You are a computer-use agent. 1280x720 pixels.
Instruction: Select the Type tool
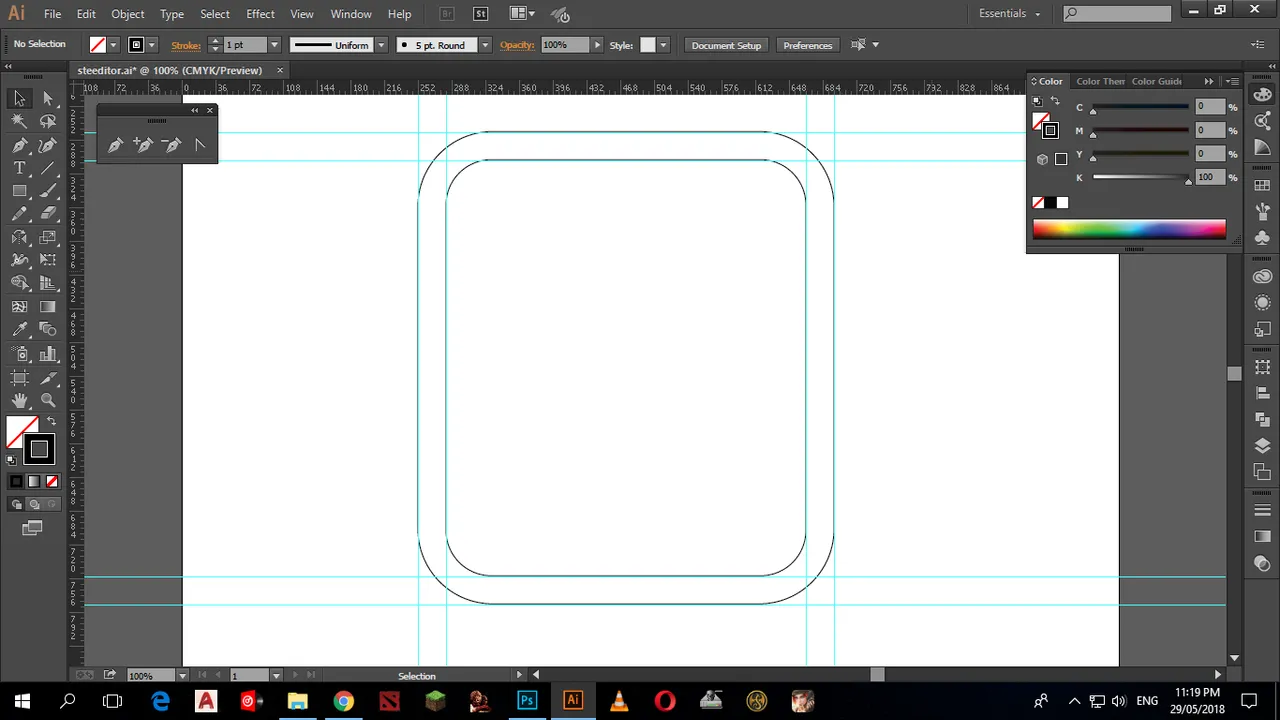click(x=19, y=168)
